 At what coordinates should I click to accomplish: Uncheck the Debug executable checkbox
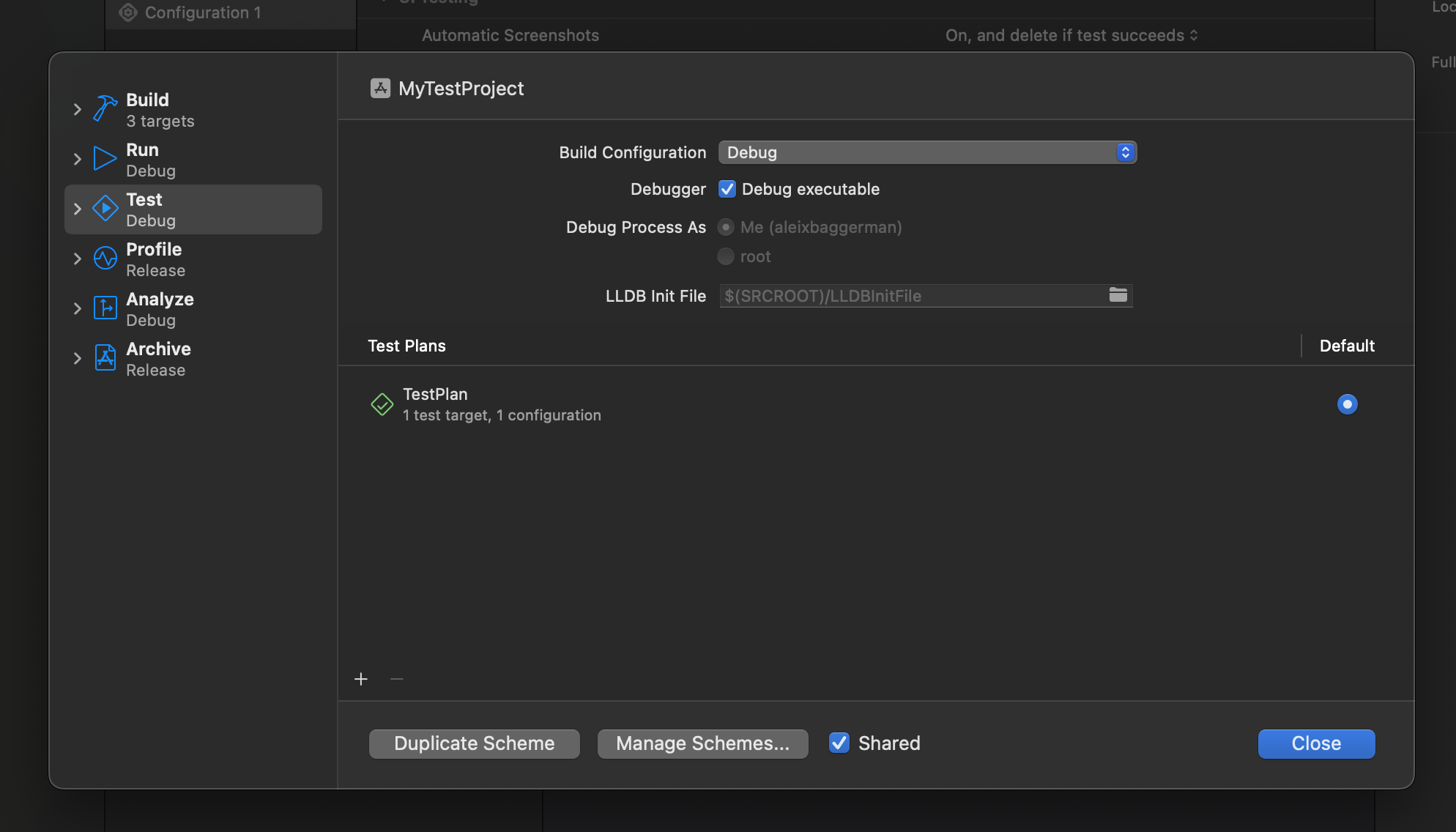(x=727, y=189)
